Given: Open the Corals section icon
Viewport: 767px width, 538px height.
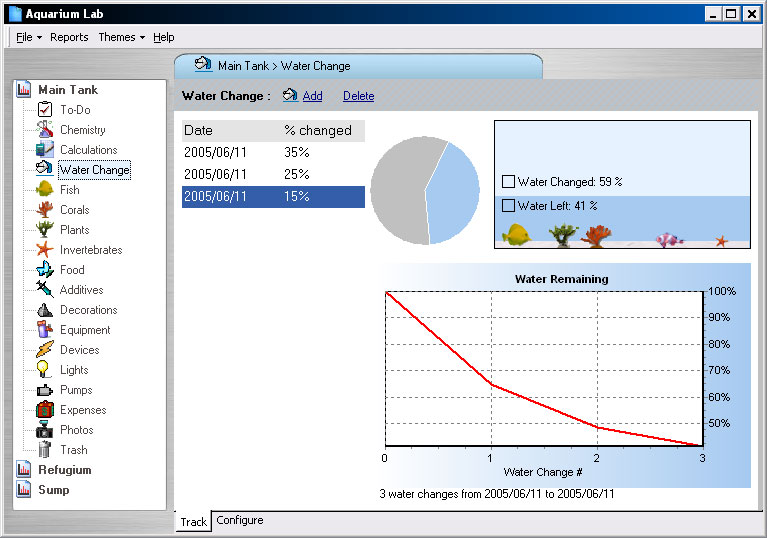Looking at the screenshot, I should tap(44, 210).
